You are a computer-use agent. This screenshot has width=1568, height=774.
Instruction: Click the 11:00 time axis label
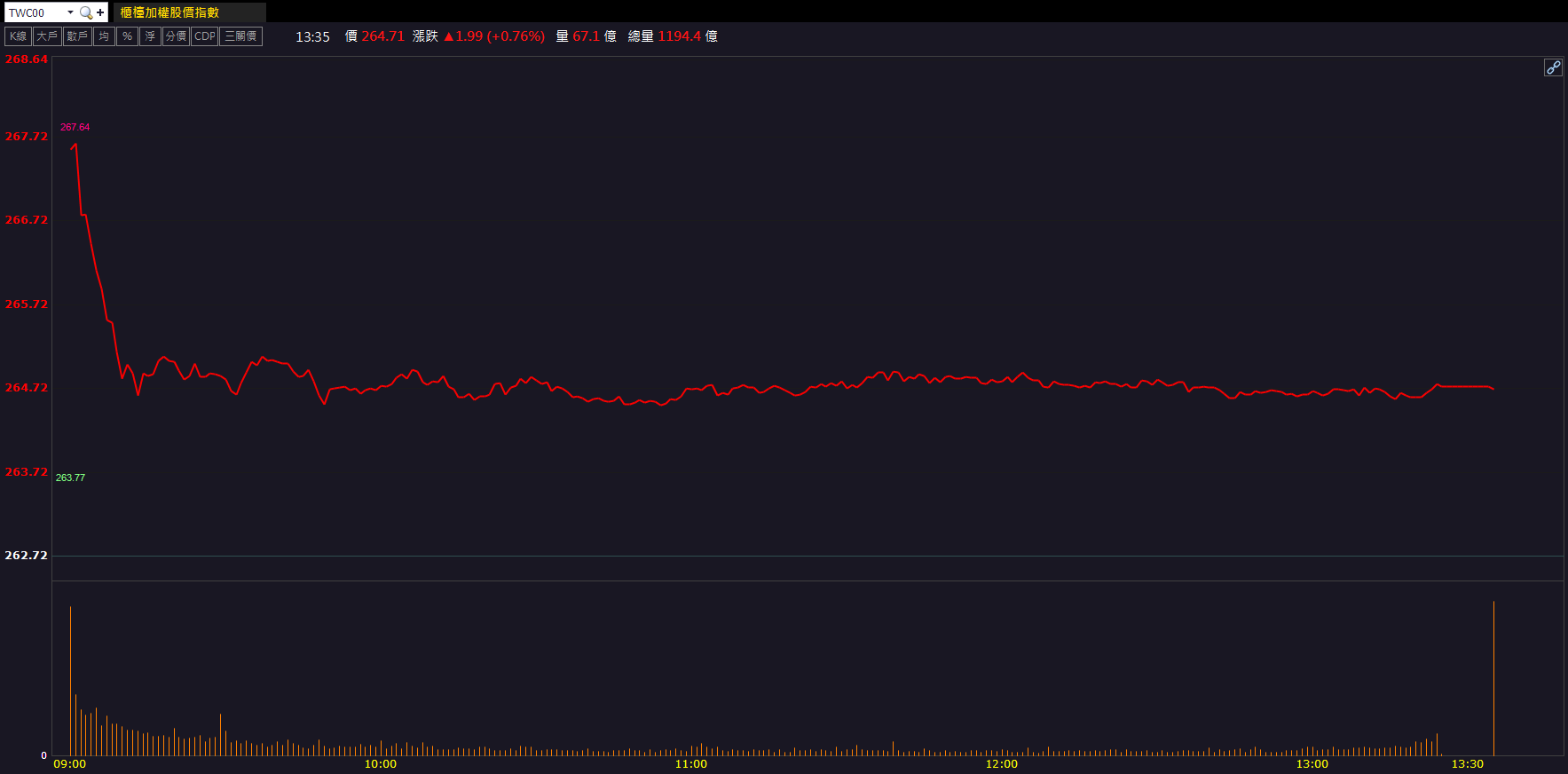(x=690, y=764)
